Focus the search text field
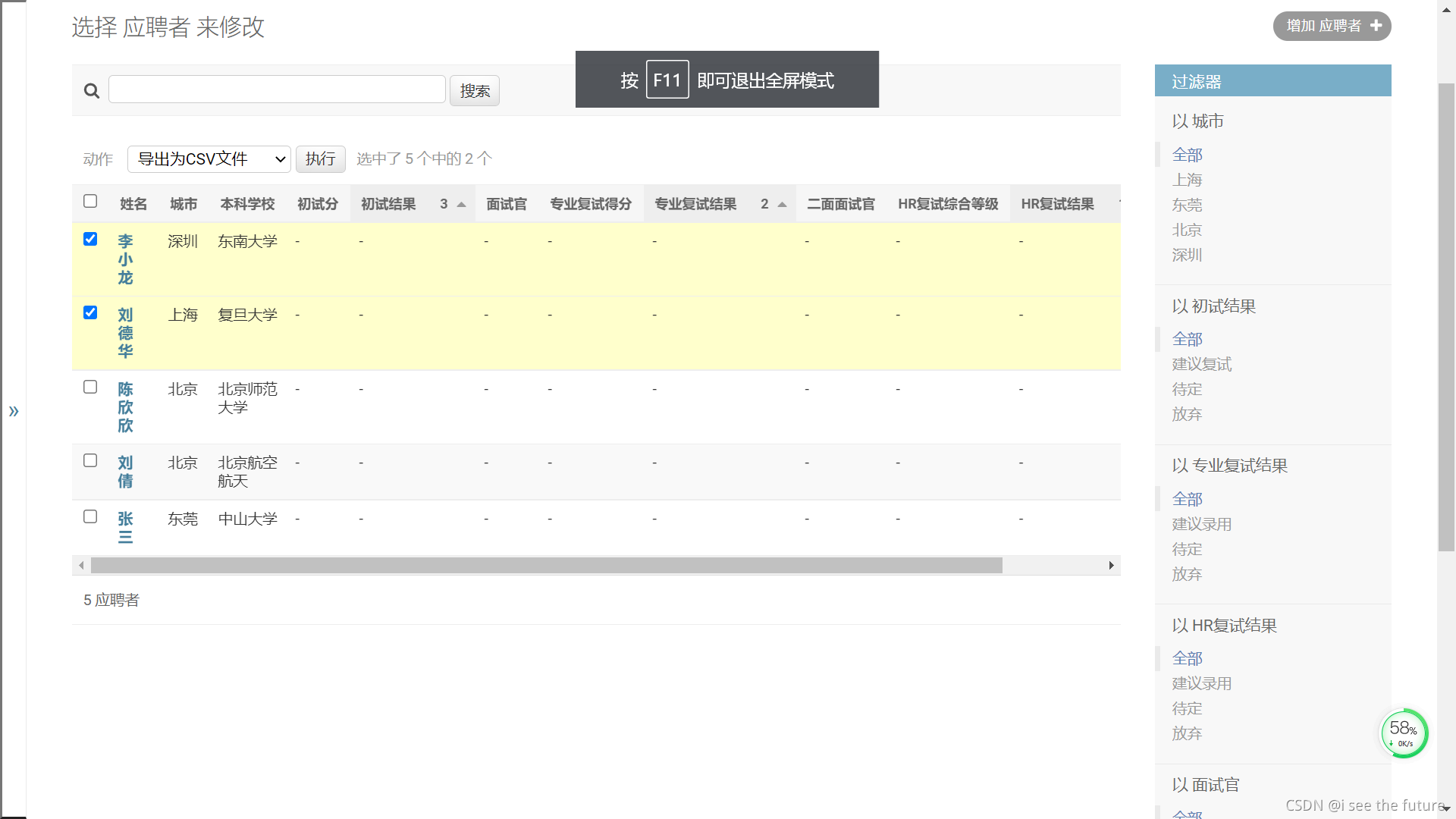 coord(277,89)
